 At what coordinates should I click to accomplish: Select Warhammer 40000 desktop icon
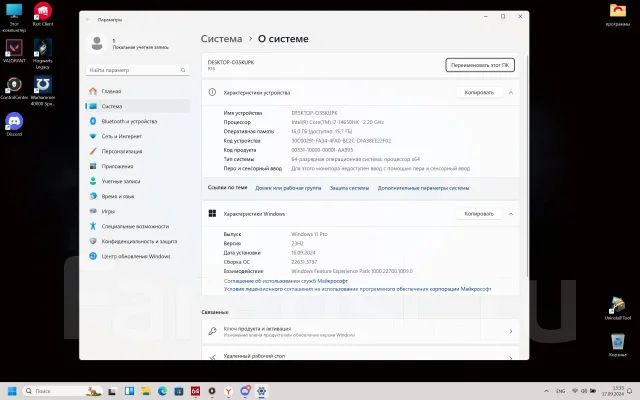tap(43, 91)
